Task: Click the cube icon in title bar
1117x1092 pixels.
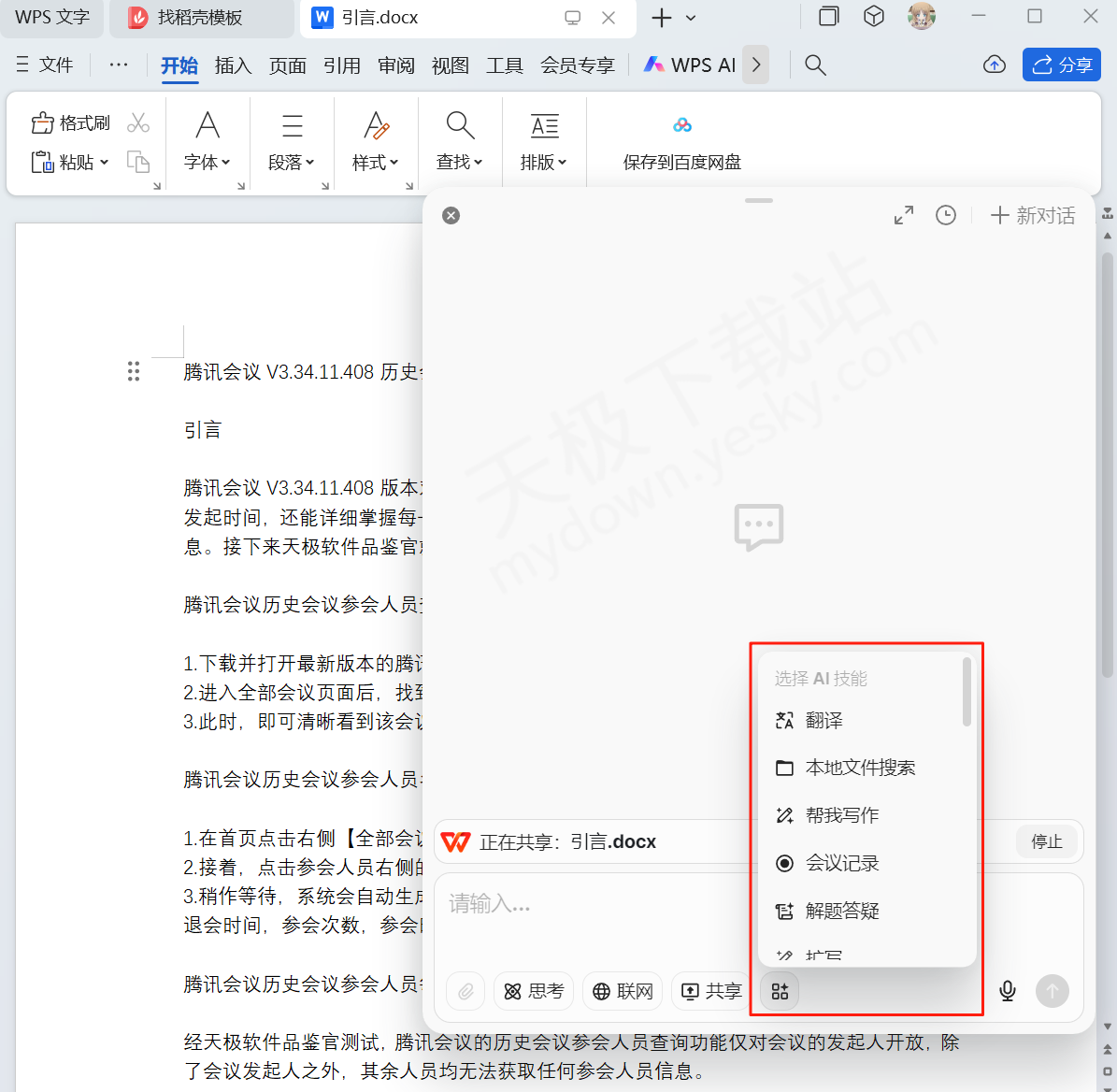Action: click(873, 17)
